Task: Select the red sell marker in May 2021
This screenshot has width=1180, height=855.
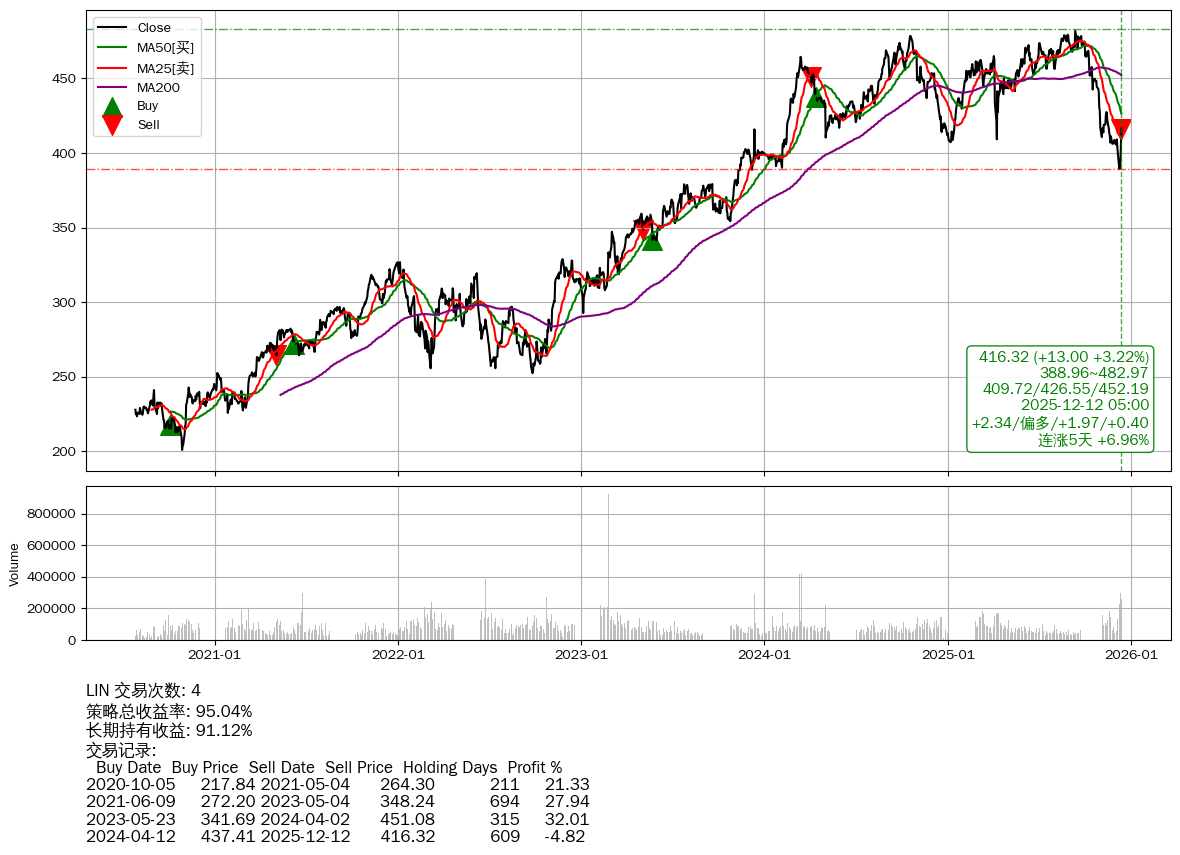Action: 276,355
